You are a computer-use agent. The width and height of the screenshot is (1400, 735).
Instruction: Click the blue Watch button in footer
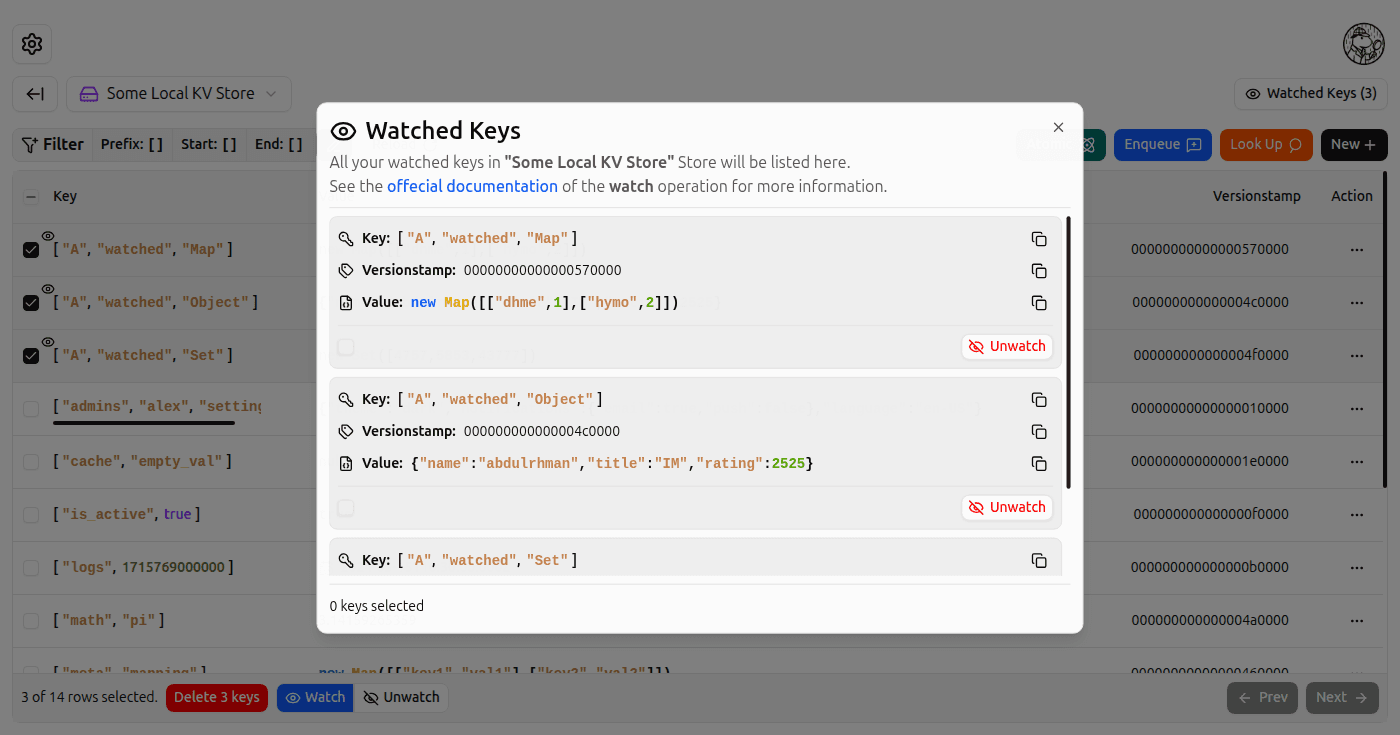315,697
